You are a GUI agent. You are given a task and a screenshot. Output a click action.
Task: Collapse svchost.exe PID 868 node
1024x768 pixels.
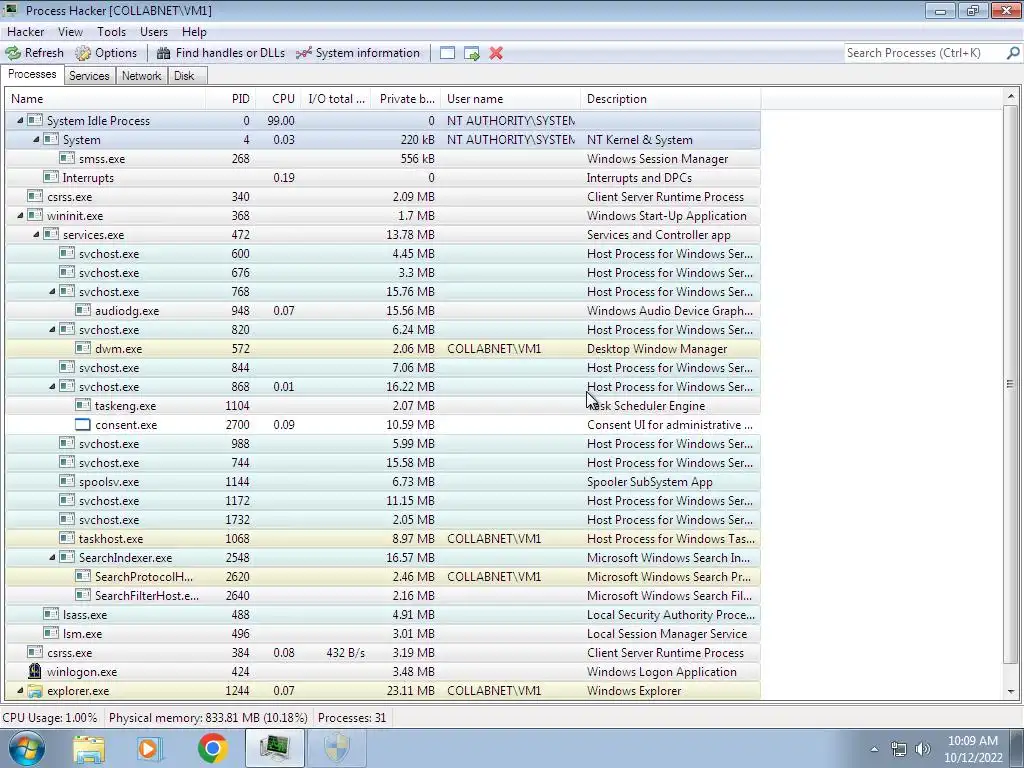coord(52,387)
